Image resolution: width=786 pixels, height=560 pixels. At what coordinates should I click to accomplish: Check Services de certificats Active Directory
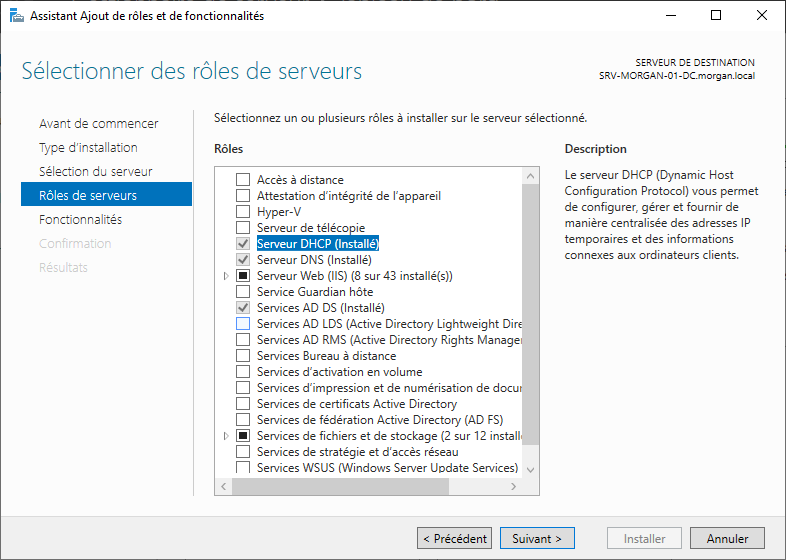pos(243,404)
